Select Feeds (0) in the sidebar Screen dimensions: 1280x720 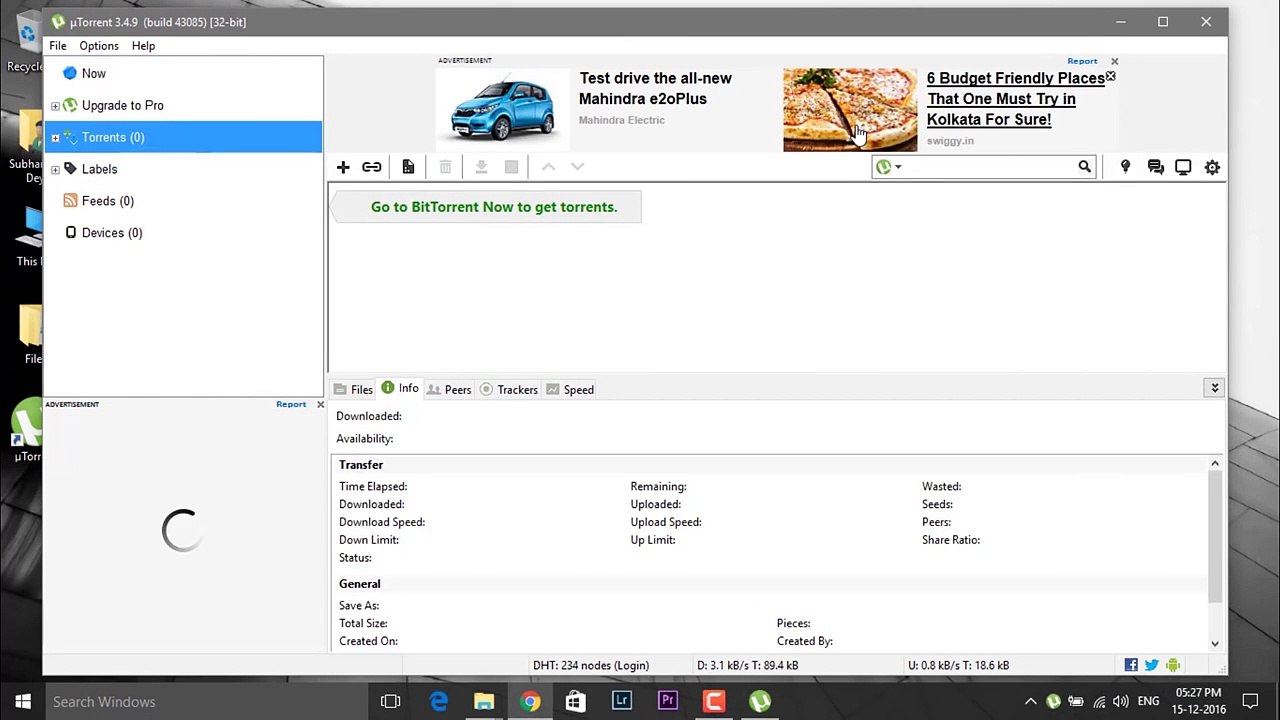pyautogui.click(x=108, y=201)
